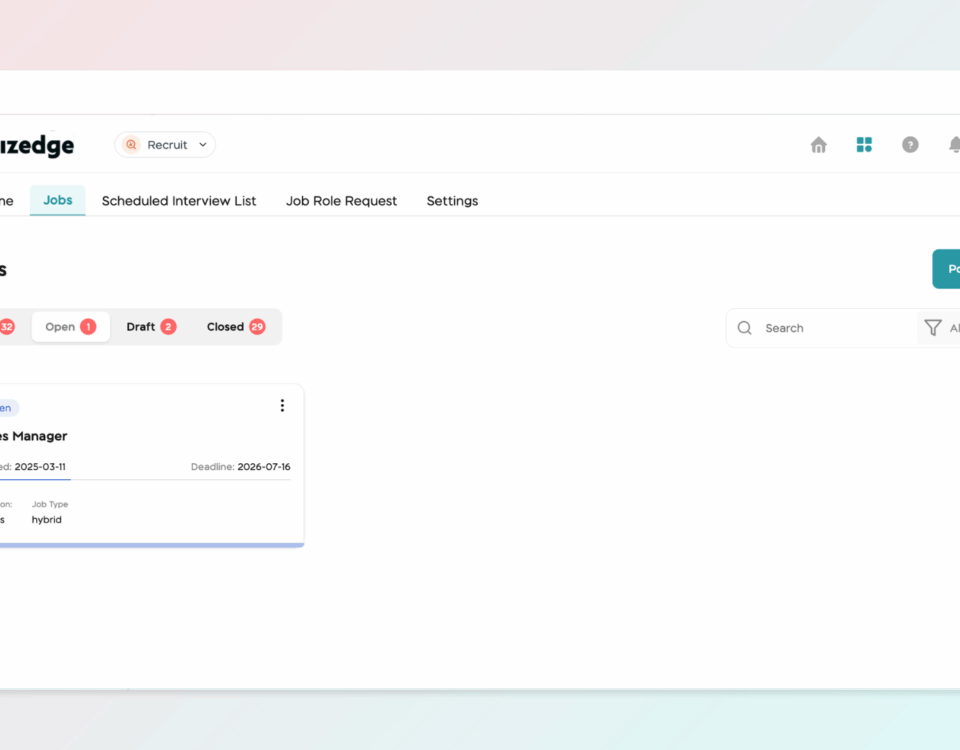Click the Draft count badge 2
Viewport: 960px width, 750px height.
point(168,327)
